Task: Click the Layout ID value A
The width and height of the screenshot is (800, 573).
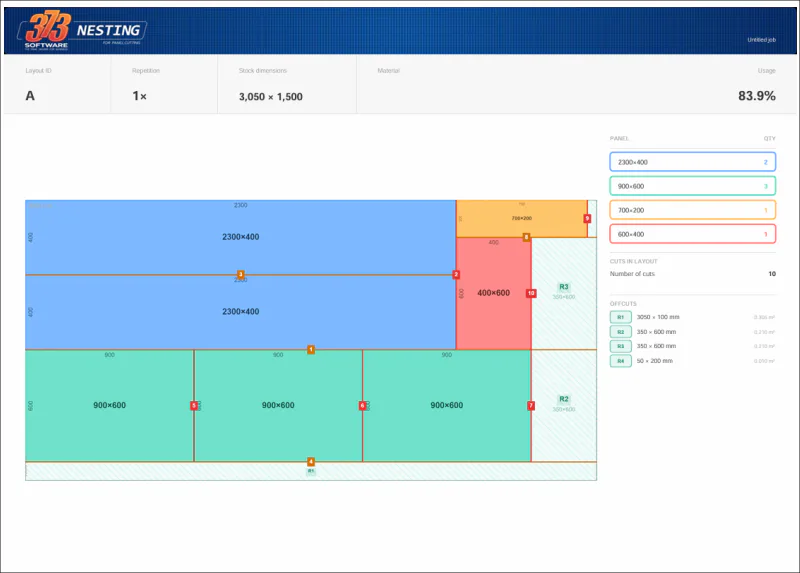Action: coord(30,96)
